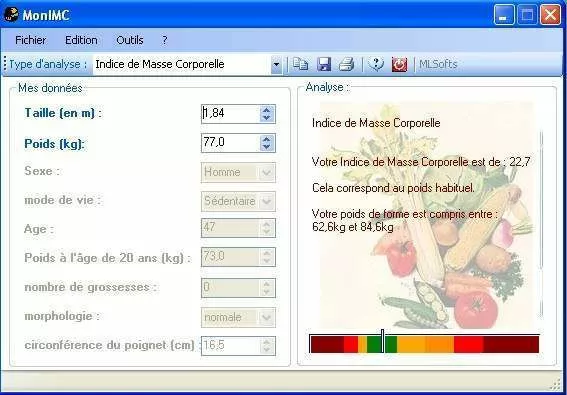Decrease Taille value with down arrow

267,118
